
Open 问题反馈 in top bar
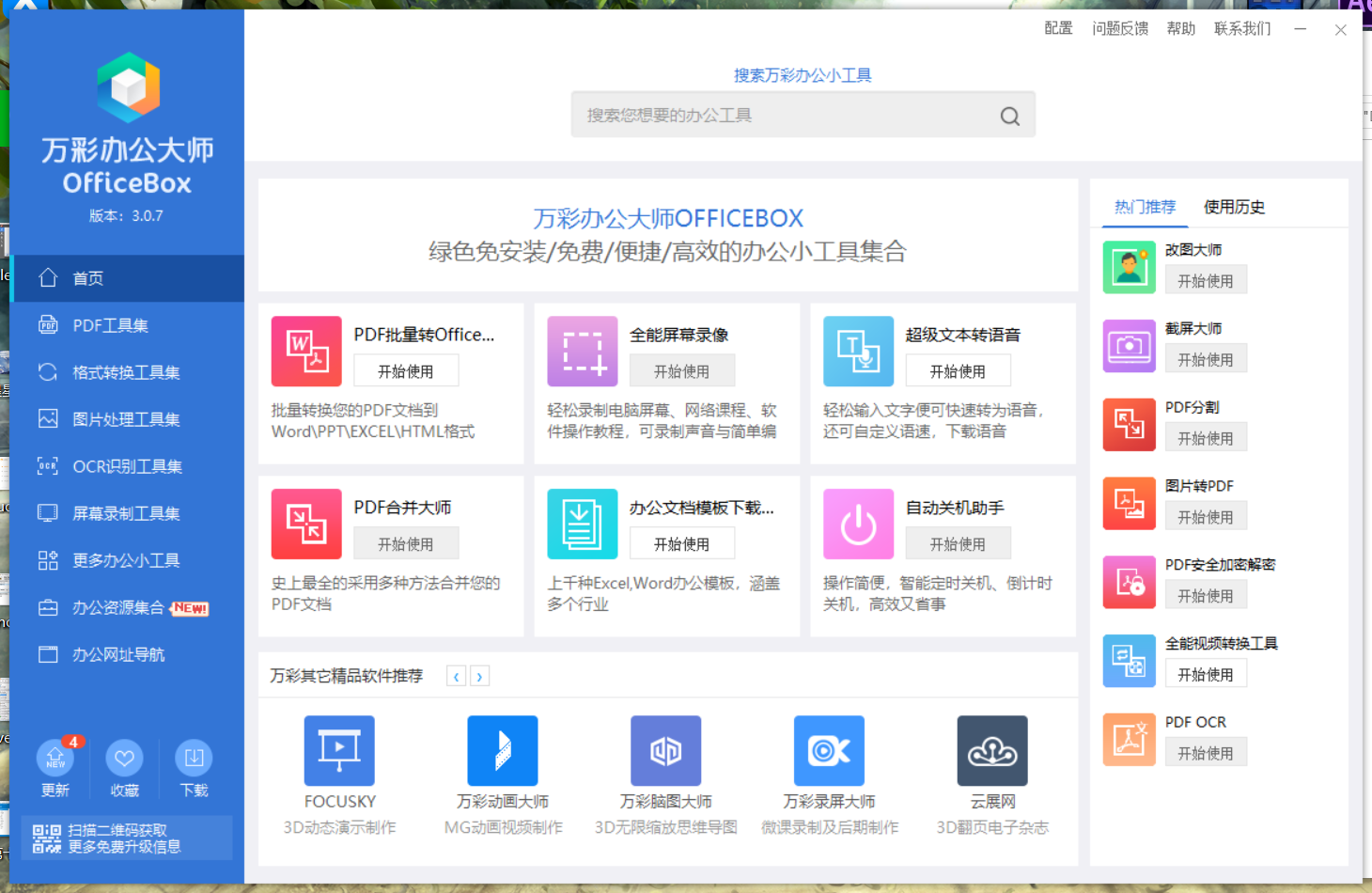[1120, 28]
